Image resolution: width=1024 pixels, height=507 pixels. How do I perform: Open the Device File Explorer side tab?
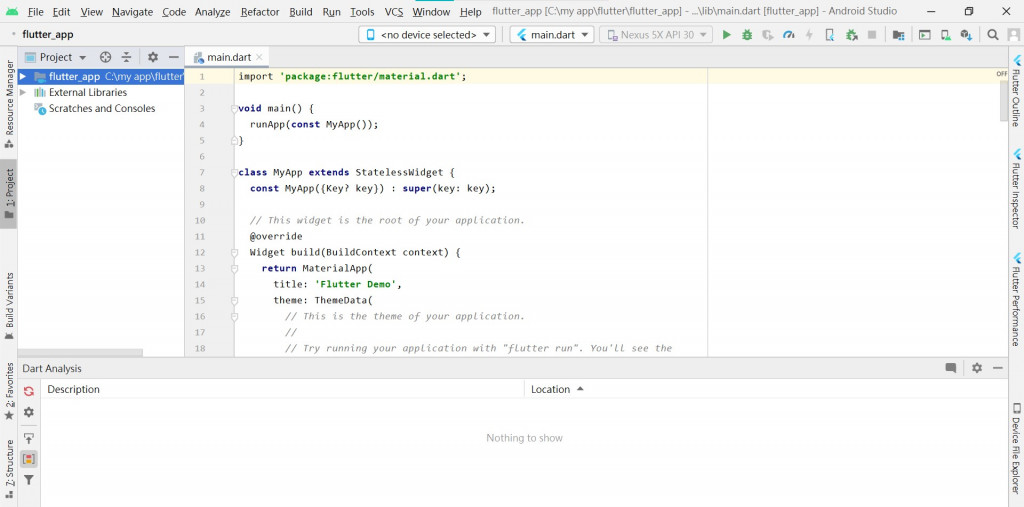pos(1016,448)
